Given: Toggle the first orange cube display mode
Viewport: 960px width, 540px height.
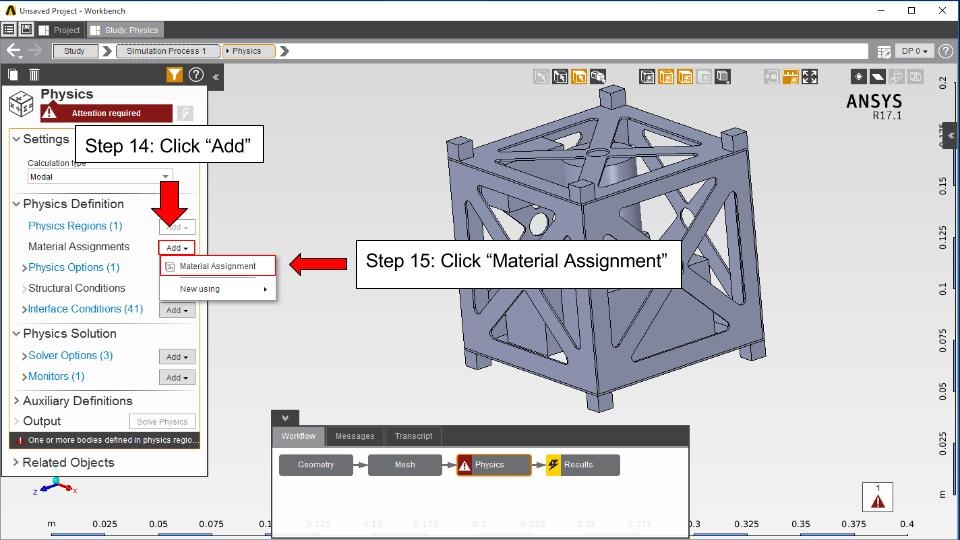Looking at the screenshot, I should pyautogui.click(x=666, y=77).
